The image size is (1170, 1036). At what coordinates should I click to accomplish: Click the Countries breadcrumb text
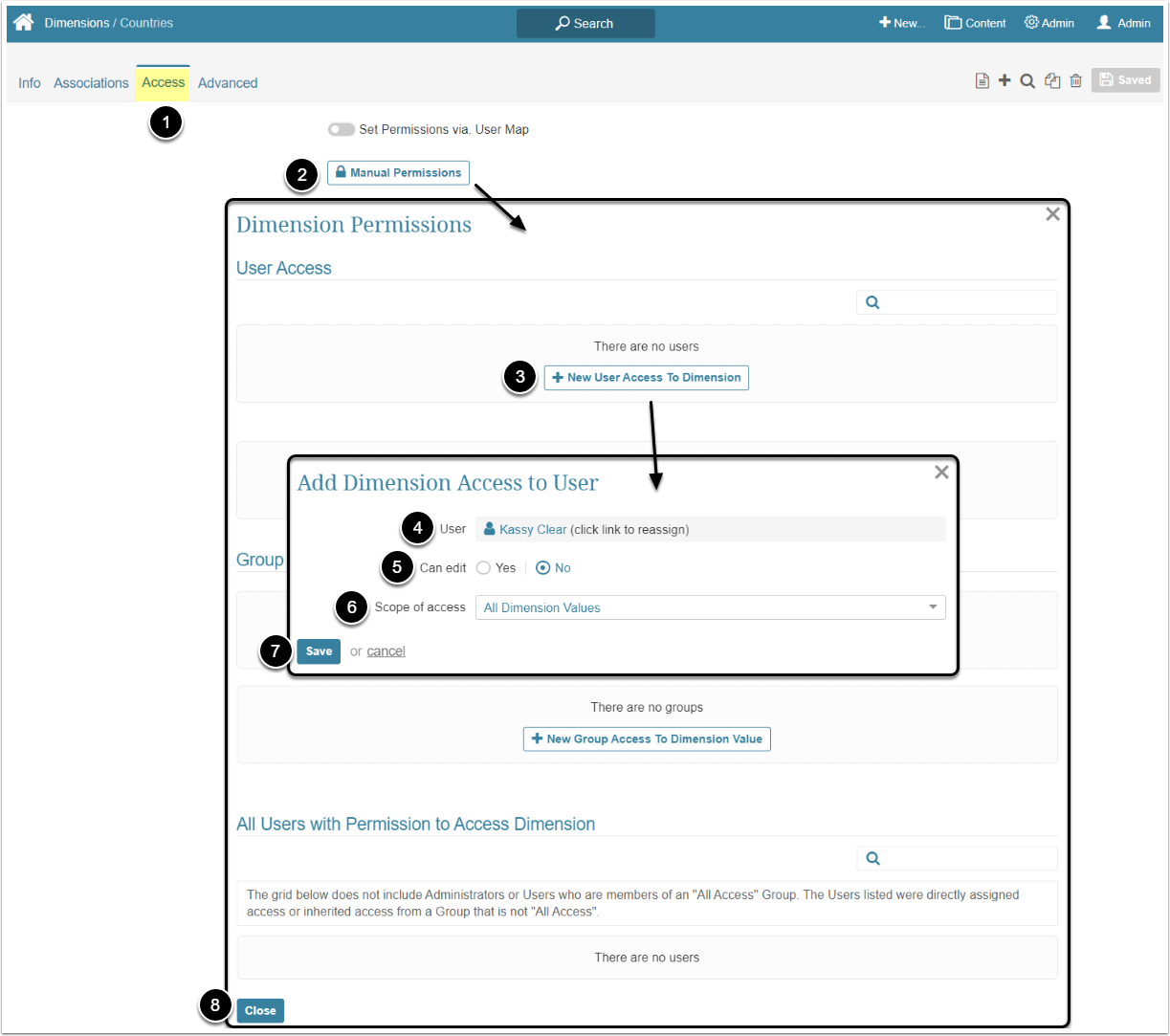click(x=146, y=23)
